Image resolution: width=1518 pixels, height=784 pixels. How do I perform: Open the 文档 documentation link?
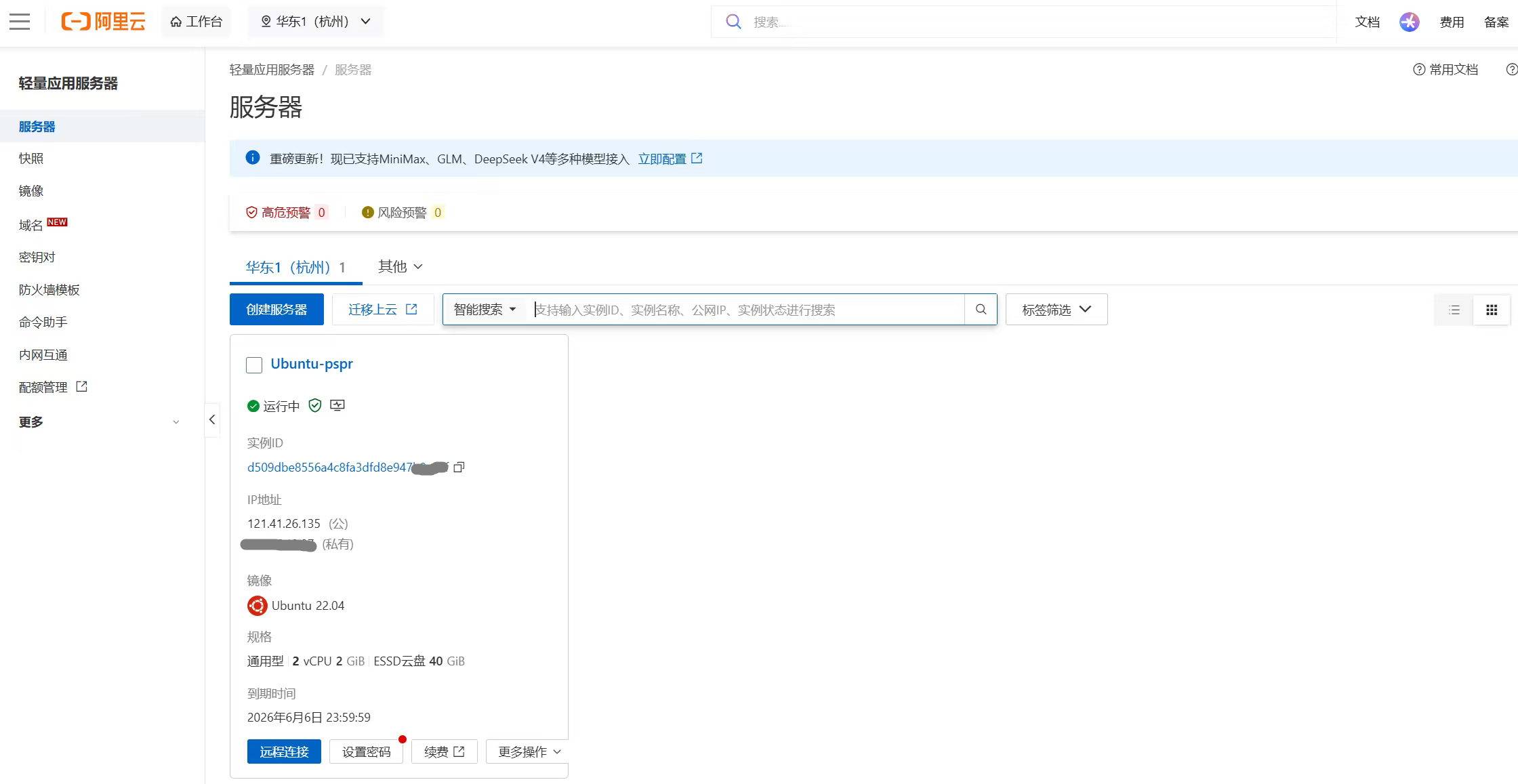tap(1367, 22)
